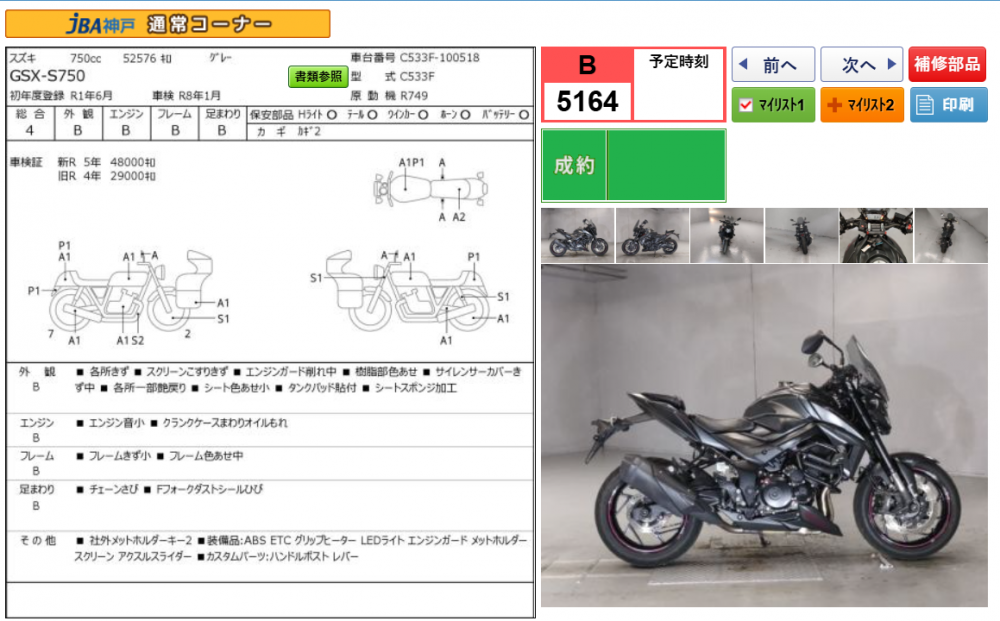
Task: Show third thumbnail, front view
Action: click(727, 236)
